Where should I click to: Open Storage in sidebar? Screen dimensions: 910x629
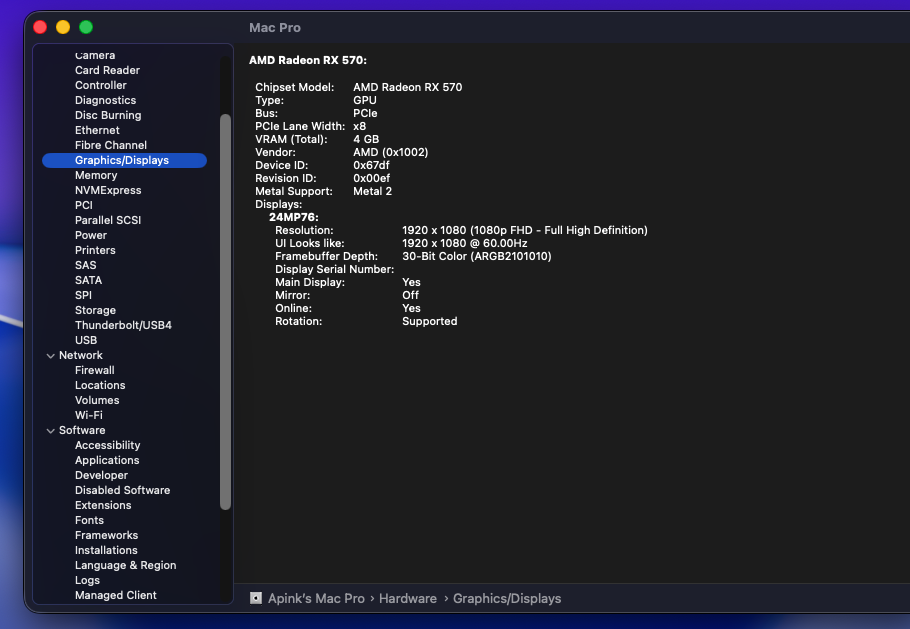tap(95, 310)
